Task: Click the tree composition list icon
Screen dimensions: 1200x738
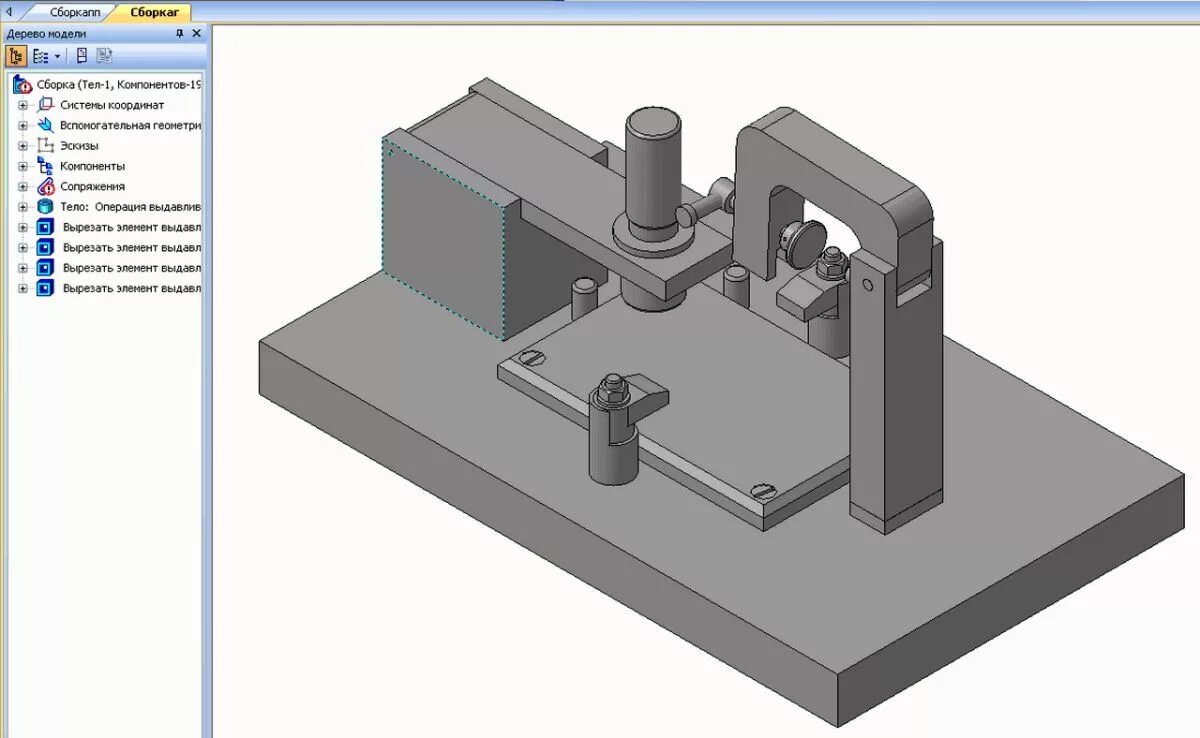Action: click(41, 56)
